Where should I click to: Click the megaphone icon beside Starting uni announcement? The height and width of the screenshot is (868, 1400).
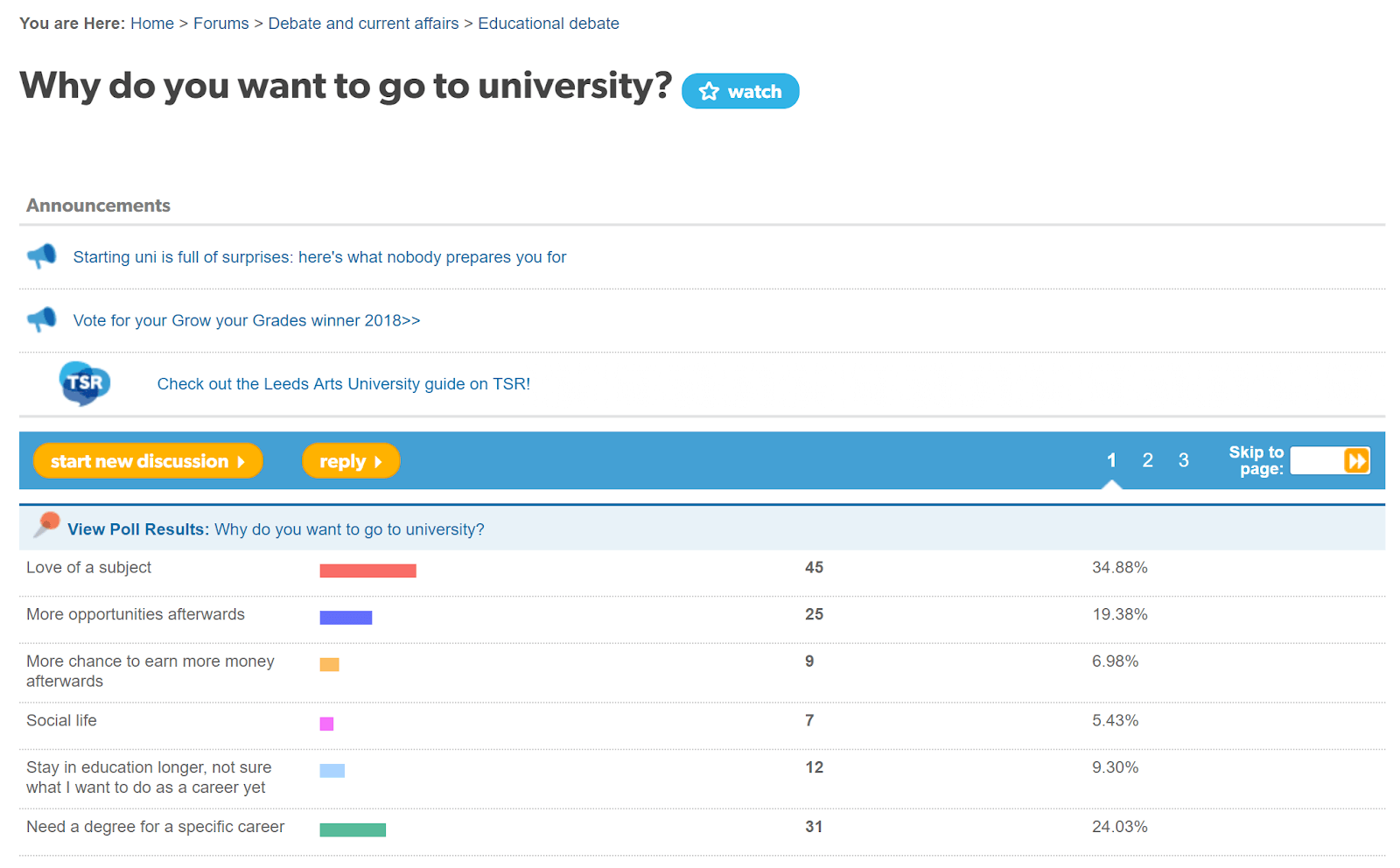pyautogui.click(x=41, y=256)
